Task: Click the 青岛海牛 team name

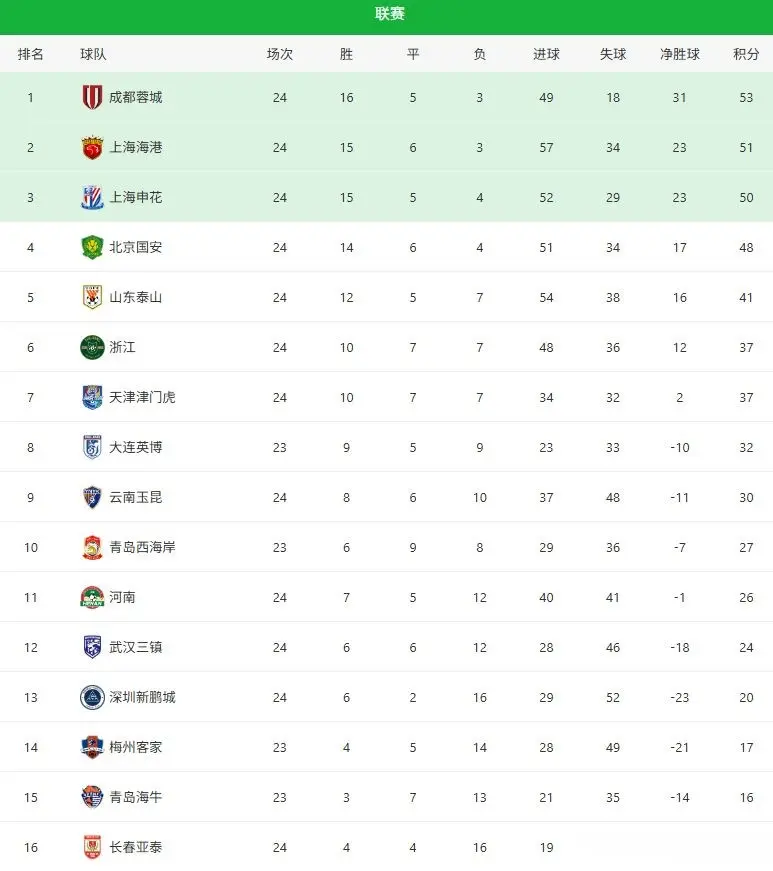Action: [x=135, y=797]
